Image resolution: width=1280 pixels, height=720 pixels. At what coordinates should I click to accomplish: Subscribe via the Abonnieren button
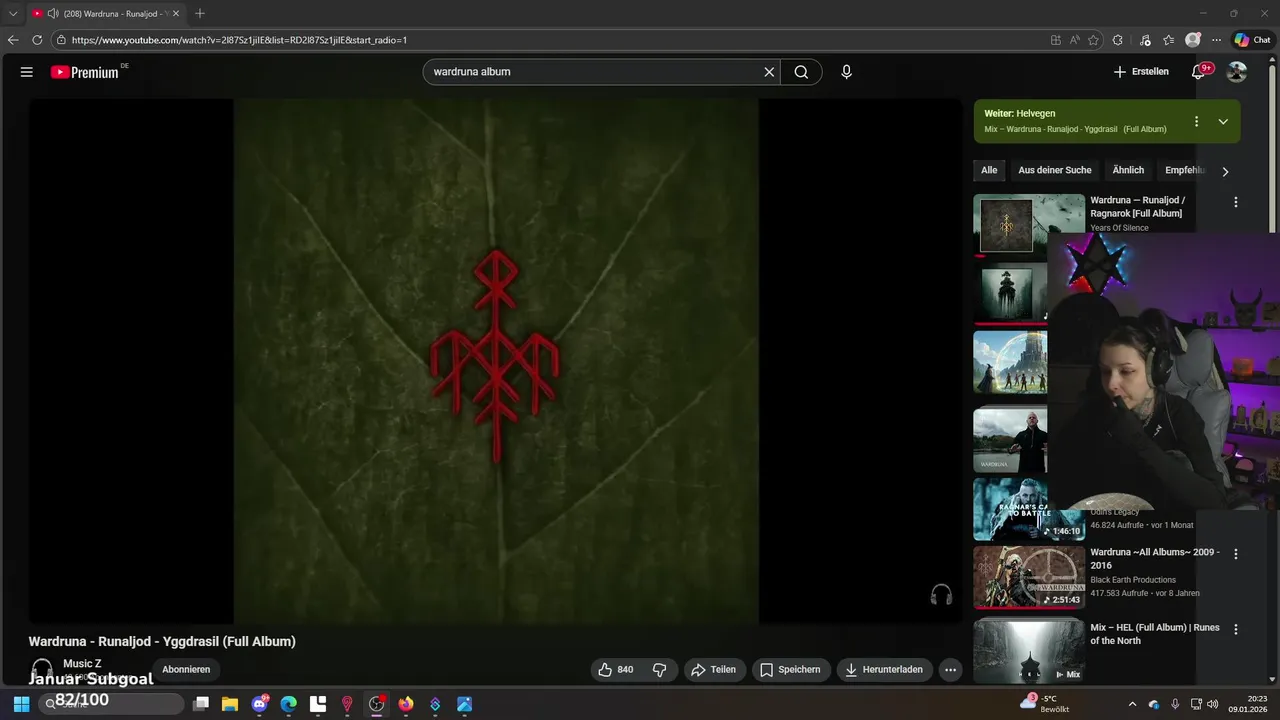[186, 670]
